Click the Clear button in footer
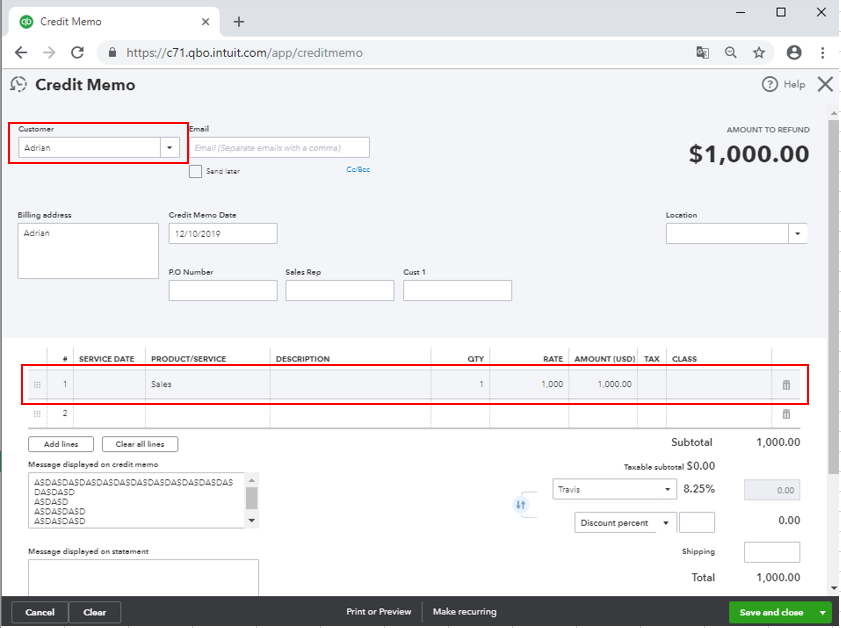 click(x=94, y=612)
